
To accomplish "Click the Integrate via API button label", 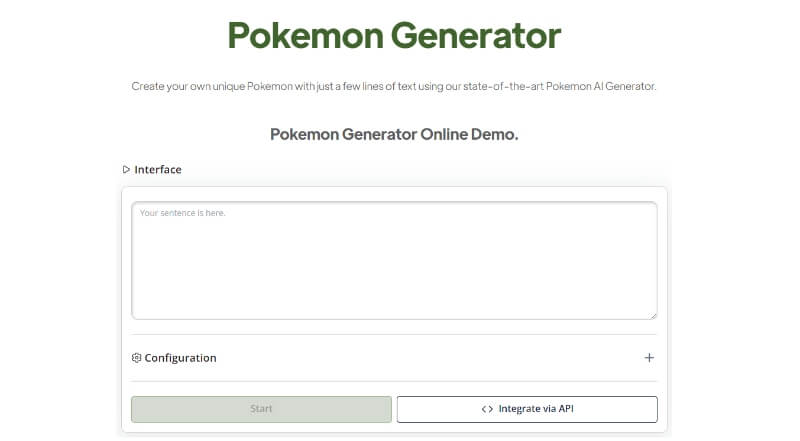I will pos(536,409).
